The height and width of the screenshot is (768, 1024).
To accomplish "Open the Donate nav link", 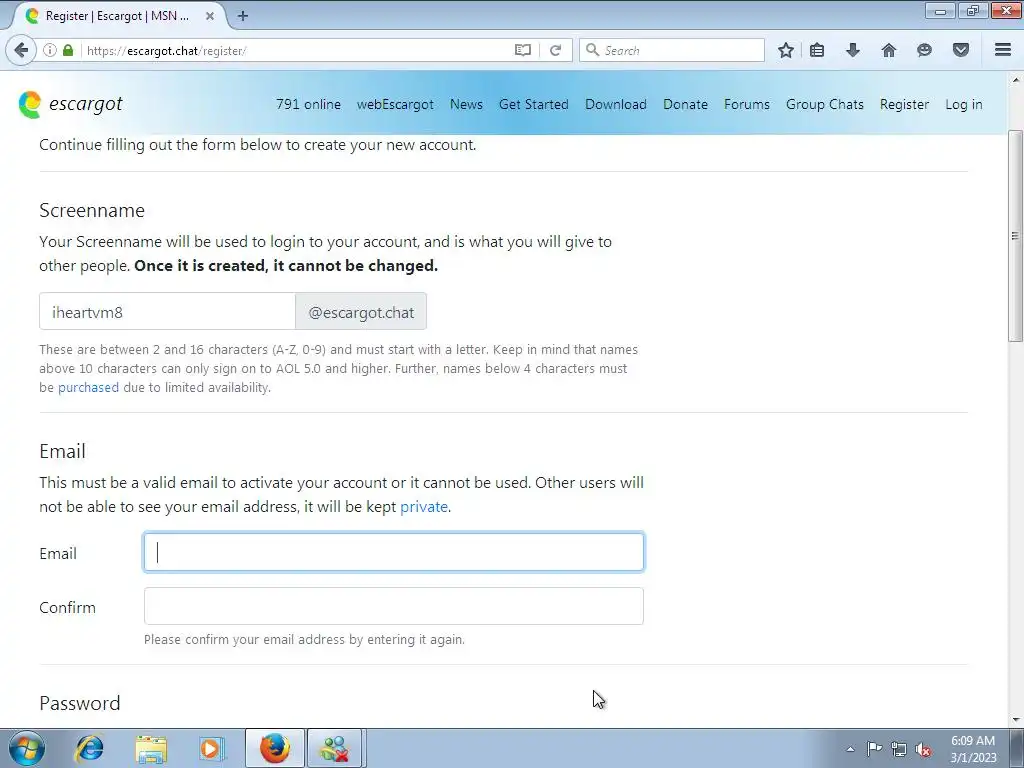I will pyautogui.click(x=685, y=104).
